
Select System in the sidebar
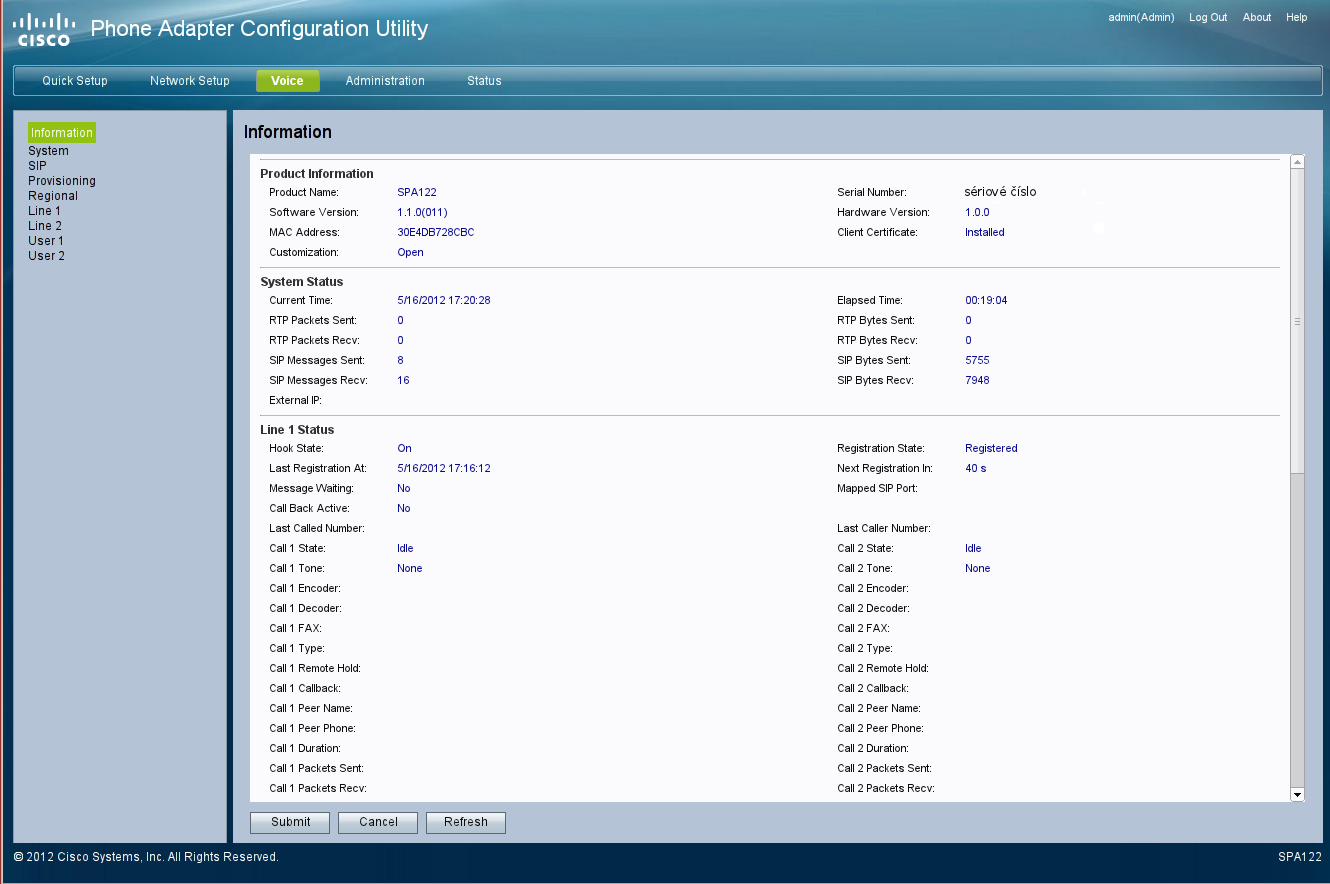[x=48, y=151]
